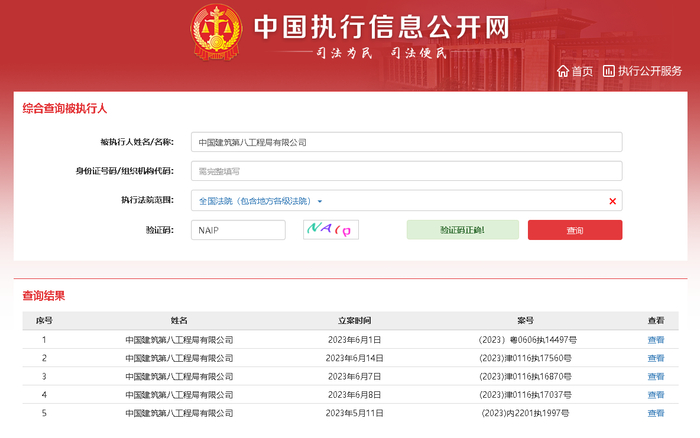
Task: Click the 中国执行信息公开网 site title
Action: 382,27
